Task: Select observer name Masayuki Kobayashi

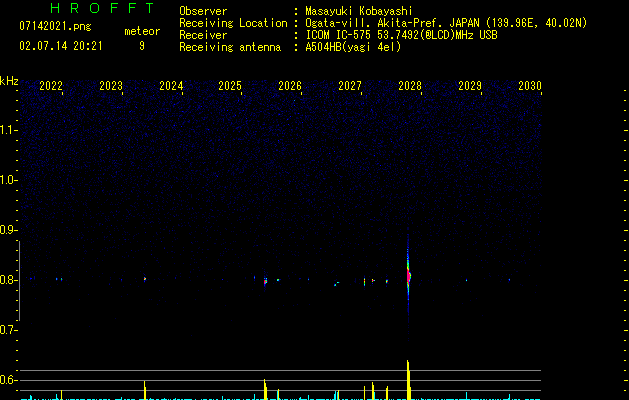Action: click(x=359, y=11)
